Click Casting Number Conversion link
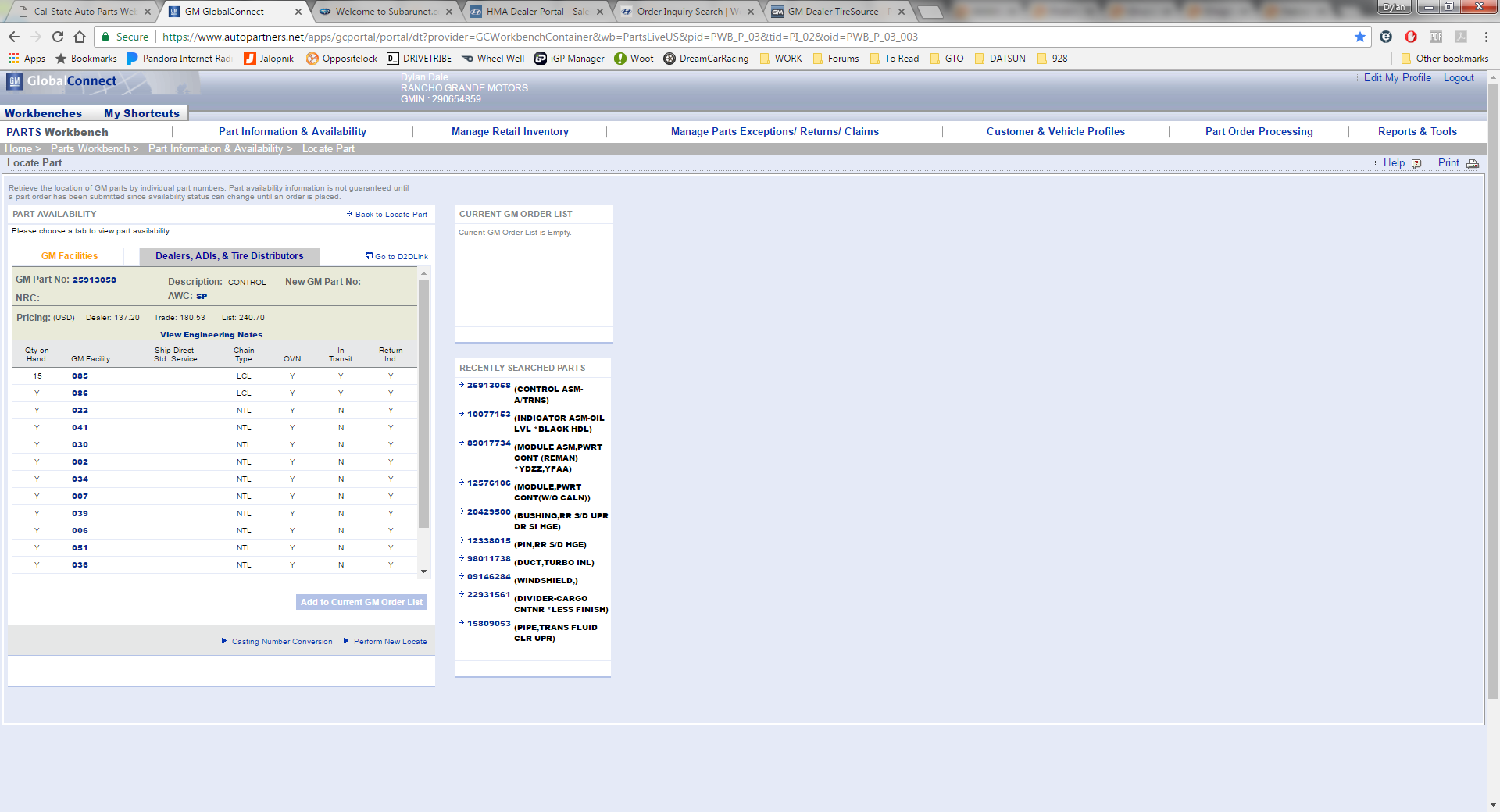The width and height of the screenshot is (1500, 812). [x=282, y=642]
